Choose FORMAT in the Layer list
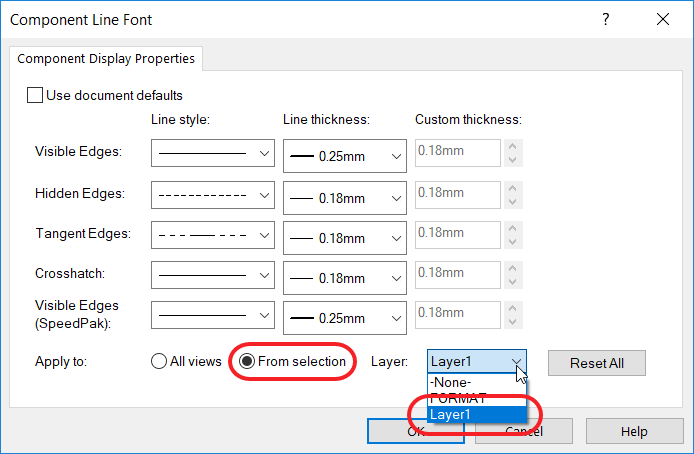The image size is (694, 454). point(459,398)
